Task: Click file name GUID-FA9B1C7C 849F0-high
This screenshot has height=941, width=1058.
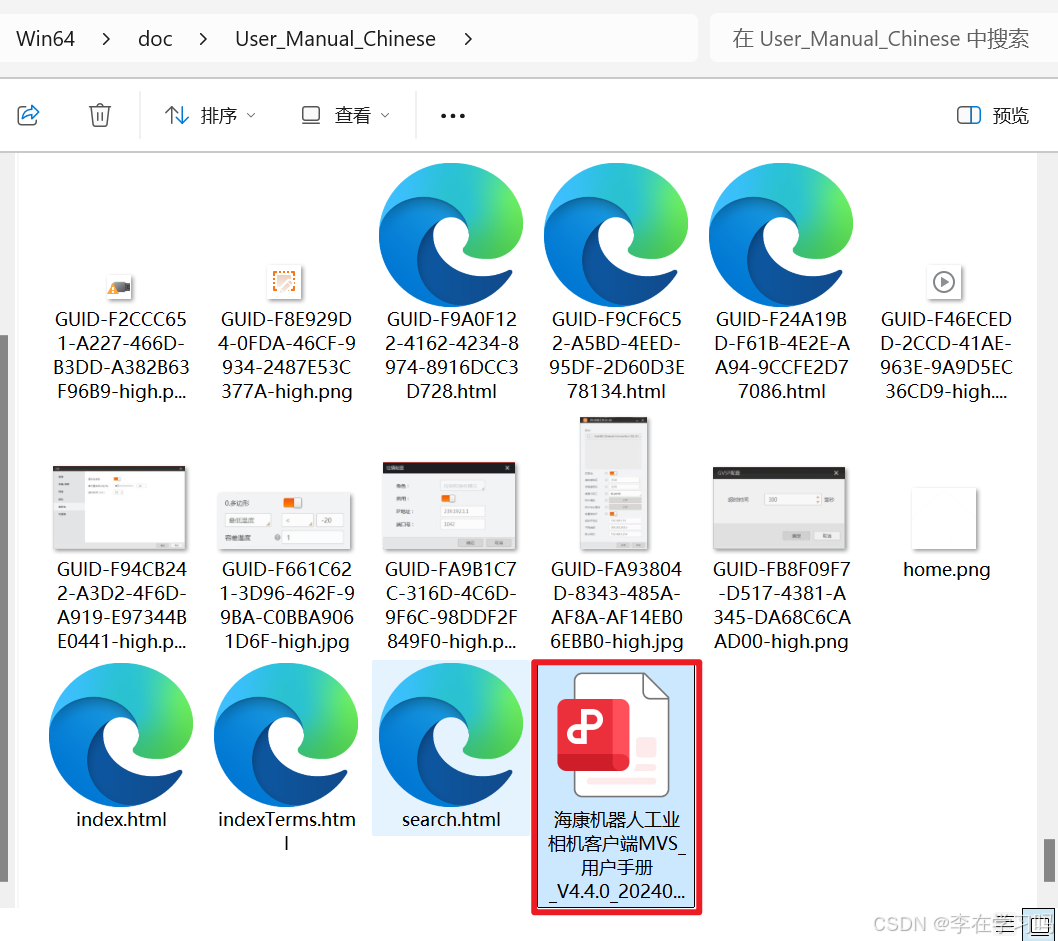Action: point(451,605)
